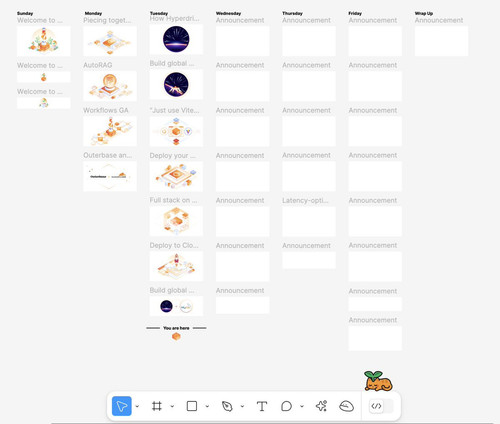The image size is (500, 424).
Task: Click the orange cube under "You are here"
Action: [x=176, y=336]
